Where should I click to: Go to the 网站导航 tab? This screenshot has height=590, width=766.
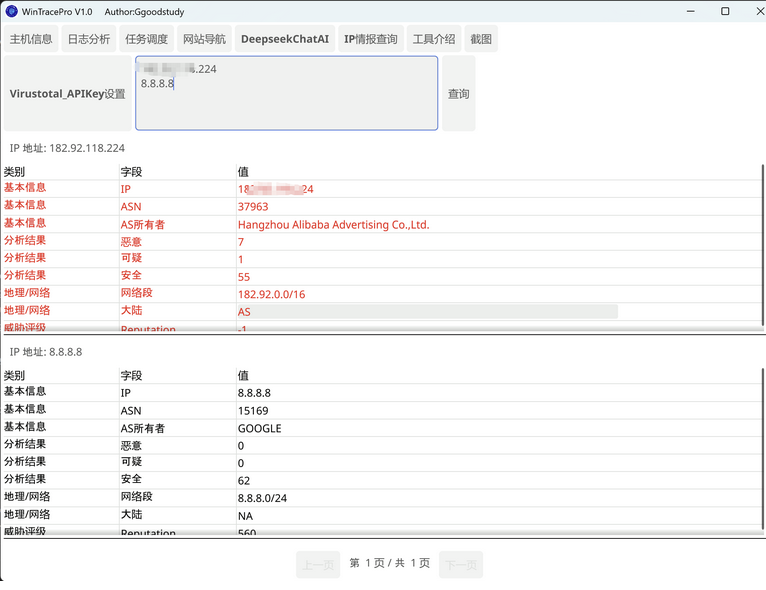click(x=204, y=39)
